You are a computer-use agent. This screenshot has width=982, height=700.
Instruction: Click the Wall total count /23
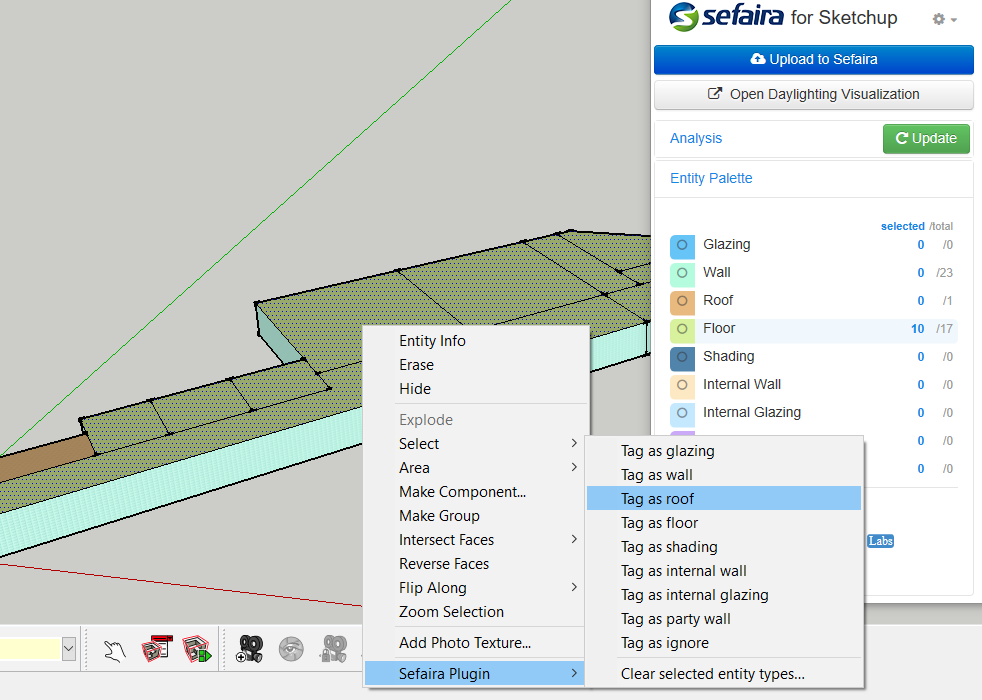click(x=944, y=273)
